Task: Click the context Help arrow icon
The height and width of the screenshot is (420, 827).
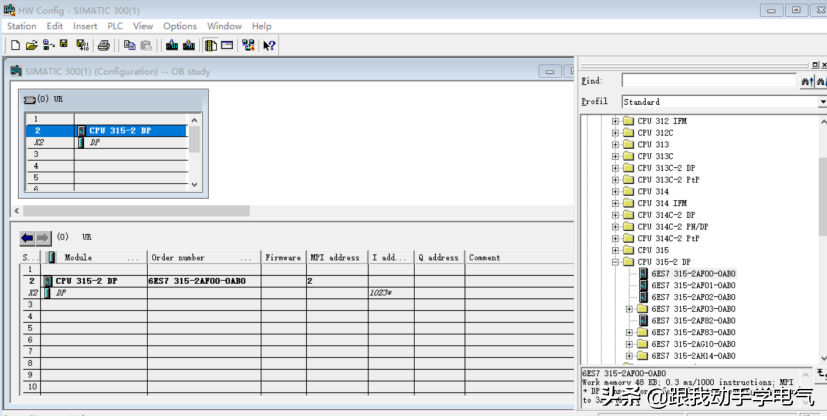Action: click(x=269, y=45)
